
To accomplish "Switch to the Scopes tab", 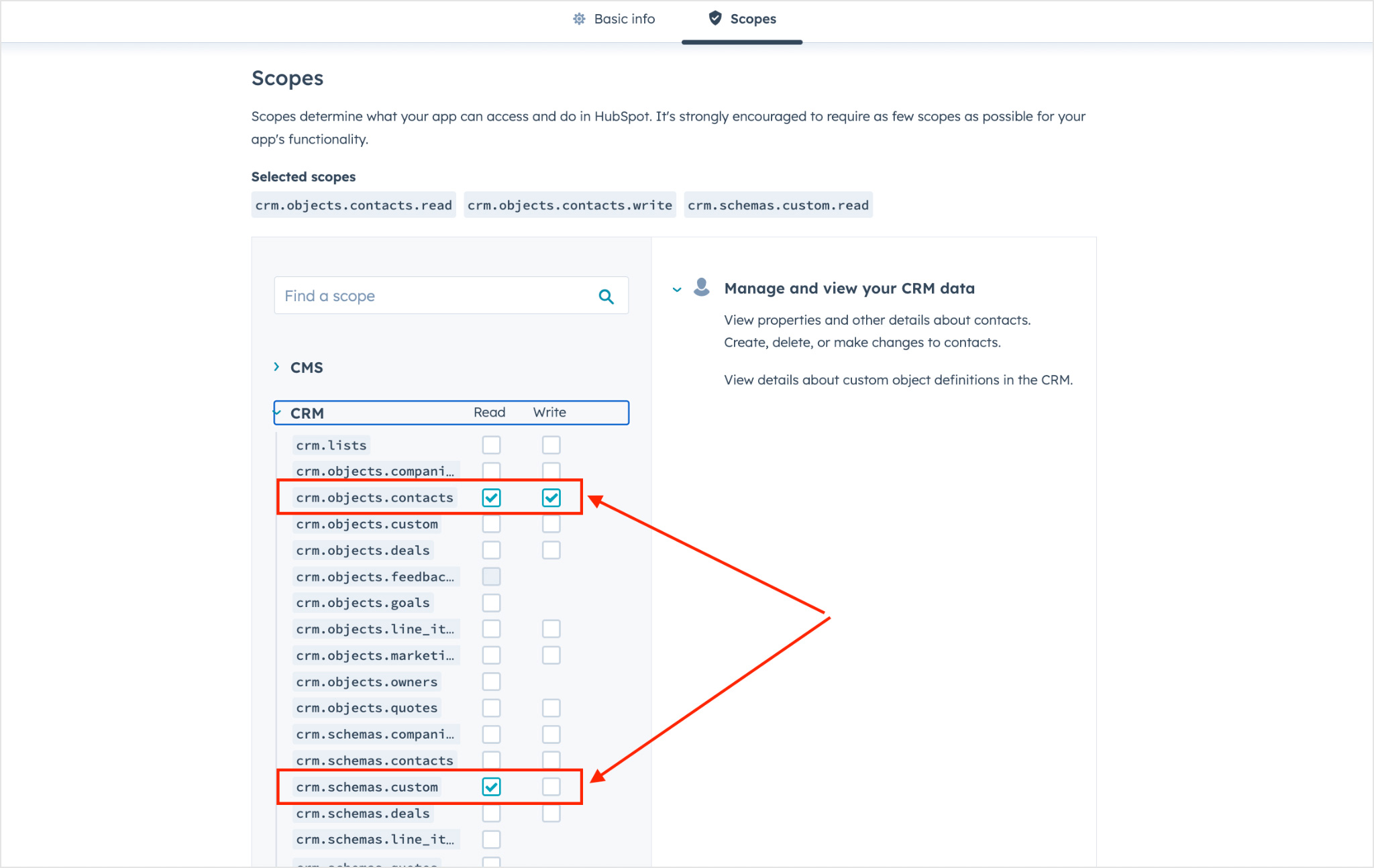I will pos(742,19).
